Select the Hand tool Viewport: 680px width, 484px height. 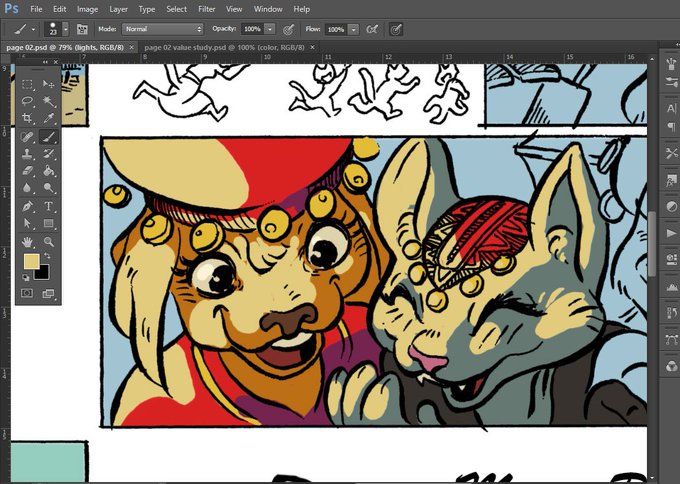[x=27, y=242]
